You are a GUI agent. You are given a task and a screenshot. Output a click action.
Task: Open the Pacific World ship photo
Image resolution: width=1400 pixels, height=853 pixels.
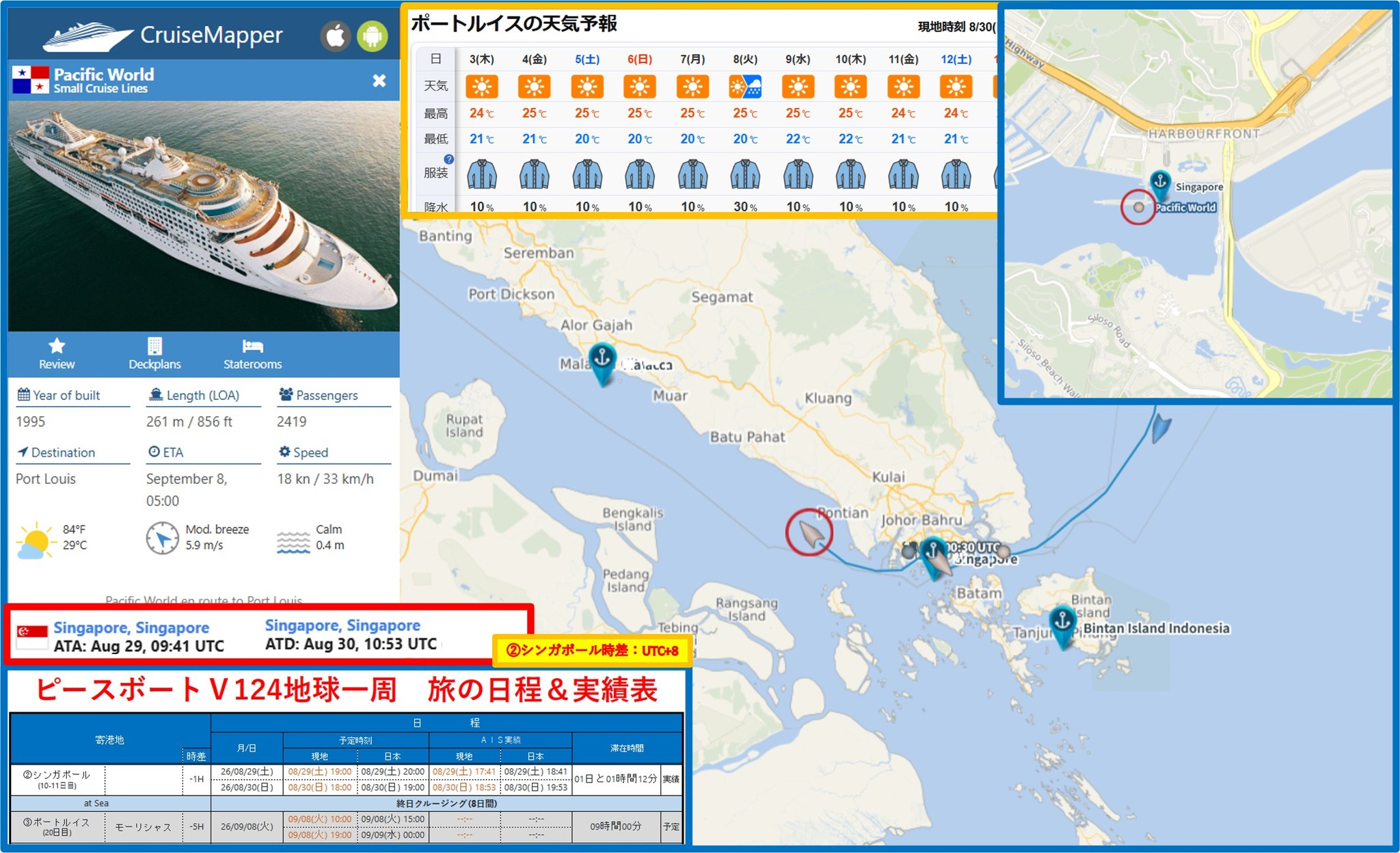click(204, 216)
